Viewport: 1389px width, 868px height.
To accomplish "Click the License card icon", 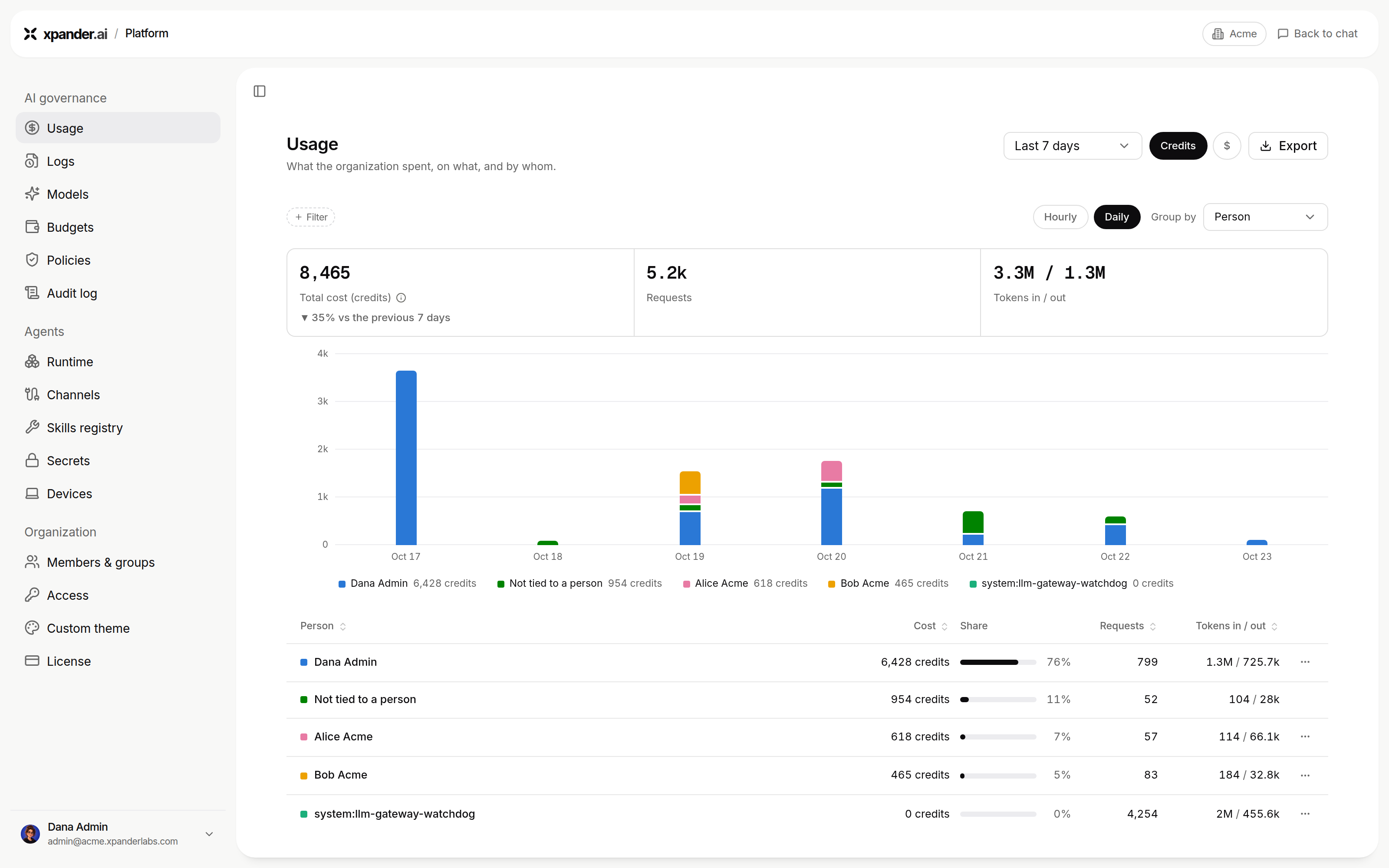I will tap(32, 661).
